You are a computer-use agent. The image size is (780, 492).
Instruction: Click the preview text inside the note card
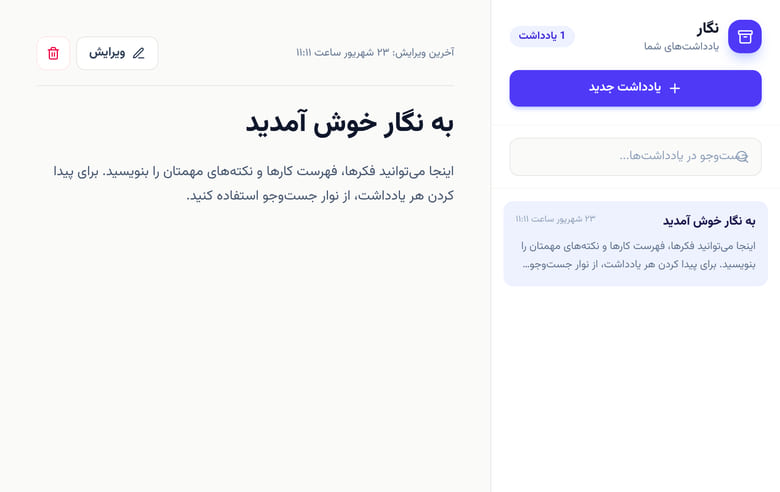point(638,255)
